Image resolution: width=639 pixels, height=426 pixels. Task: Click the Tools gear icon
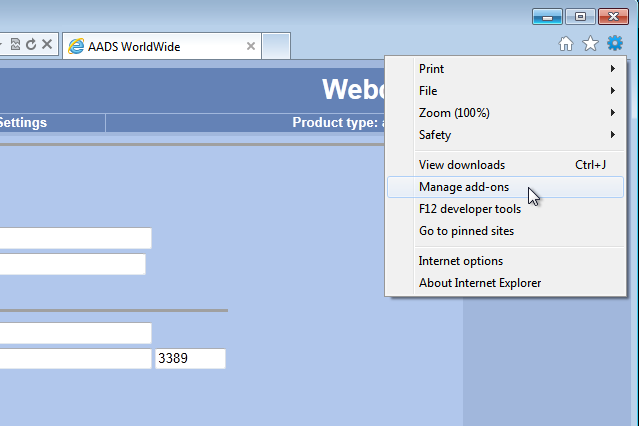click(615, 44)
